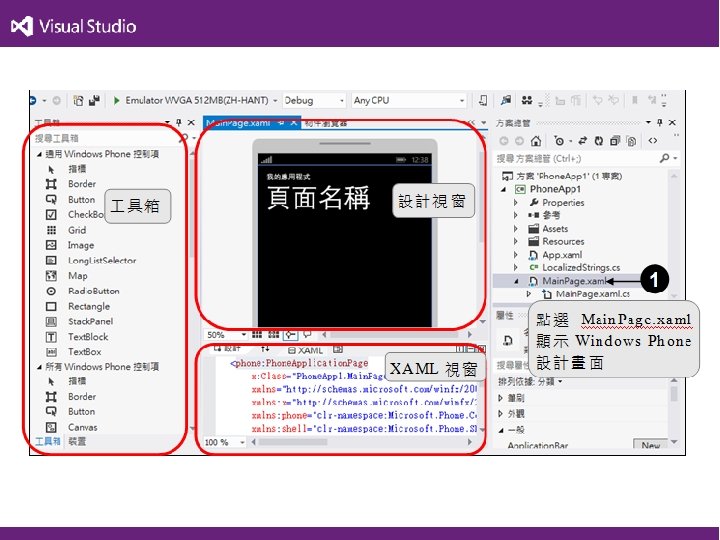Select Image control in Toolbox

pos(70,245)
